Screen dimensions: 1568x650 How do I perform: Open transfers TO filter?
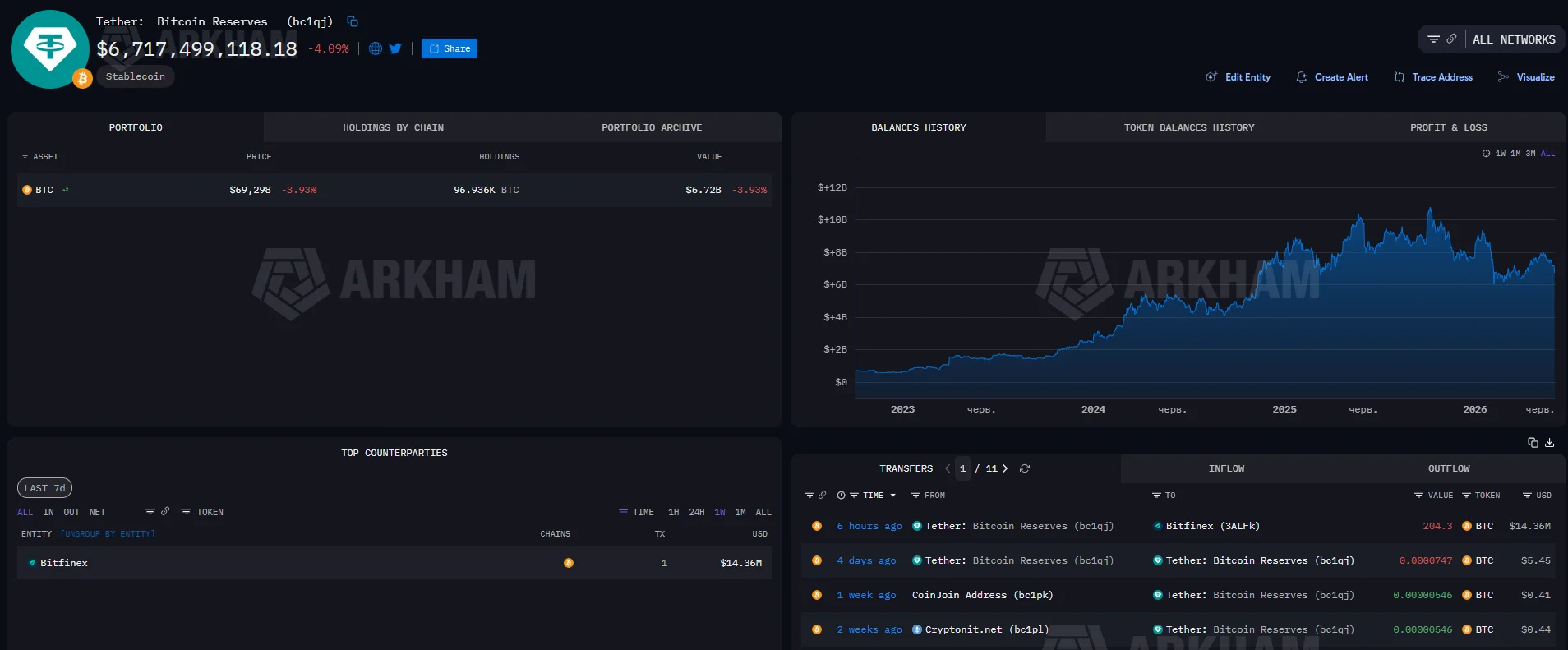pyautogui.click(x=1164, y=496)
